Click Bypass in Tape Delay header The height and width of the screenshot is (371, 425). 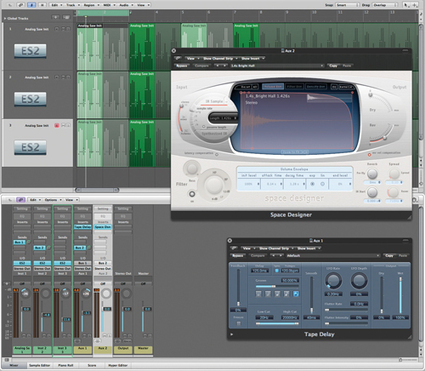[238, 256]
